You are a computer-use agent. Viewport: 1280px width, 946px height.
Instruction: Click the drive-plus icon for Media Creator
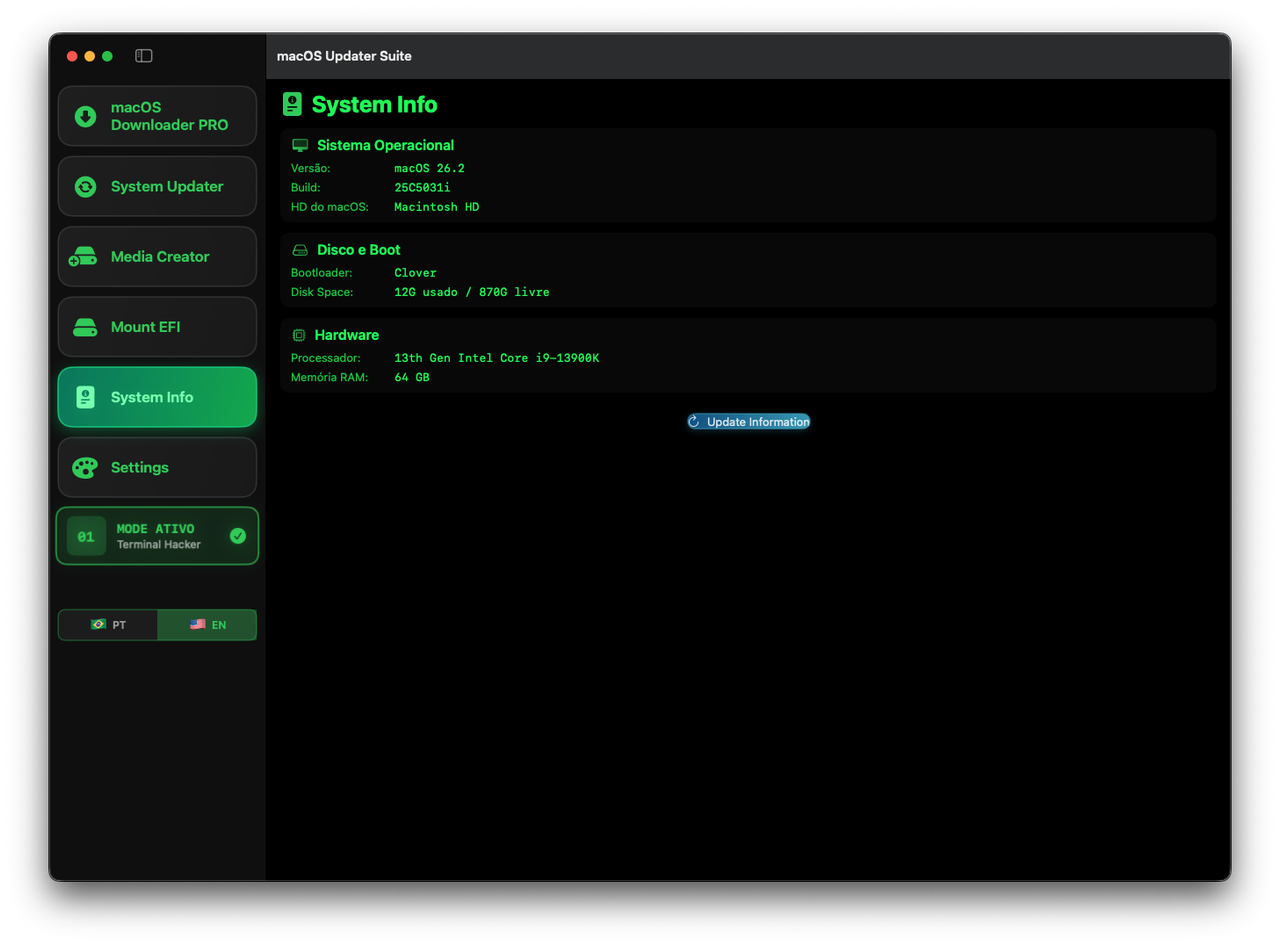point(82,257)
